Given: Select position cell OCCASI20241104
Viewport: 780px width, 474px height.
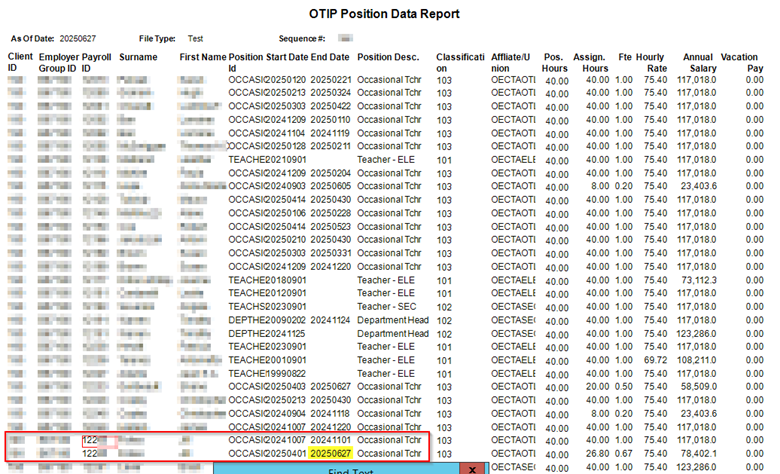Looking at the screenshot, I should pos(267,133).
